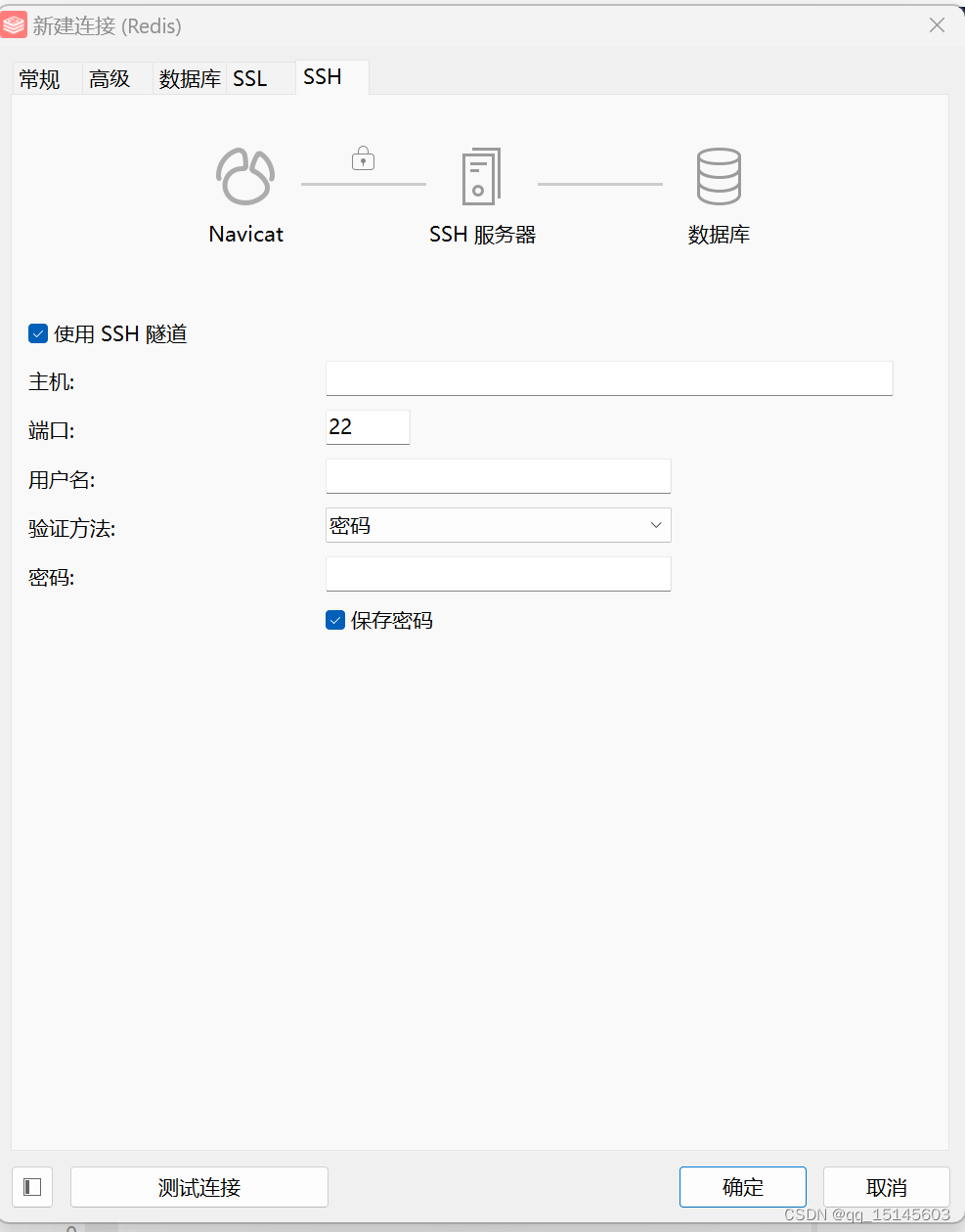The width and height of the screenshot is (965, 1232).
Task: Focus the 主机 input field
Action: tap(609, 378)
